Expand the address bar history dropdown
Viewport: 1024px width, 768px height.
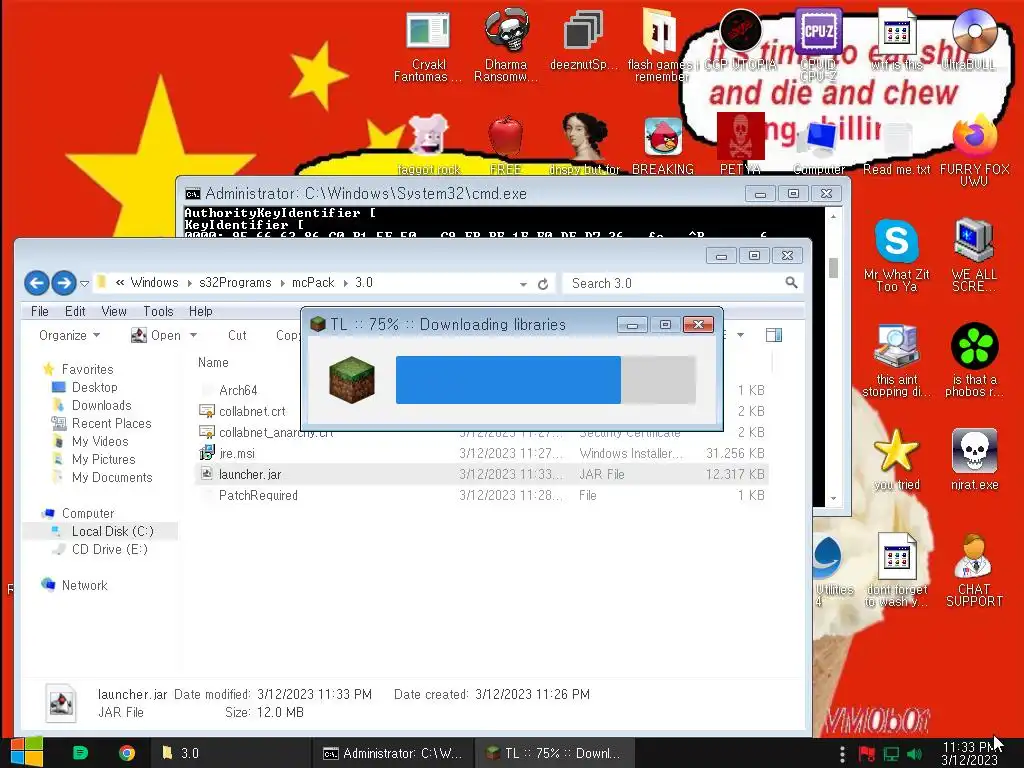pyautogui.click(x=523, y=284)
